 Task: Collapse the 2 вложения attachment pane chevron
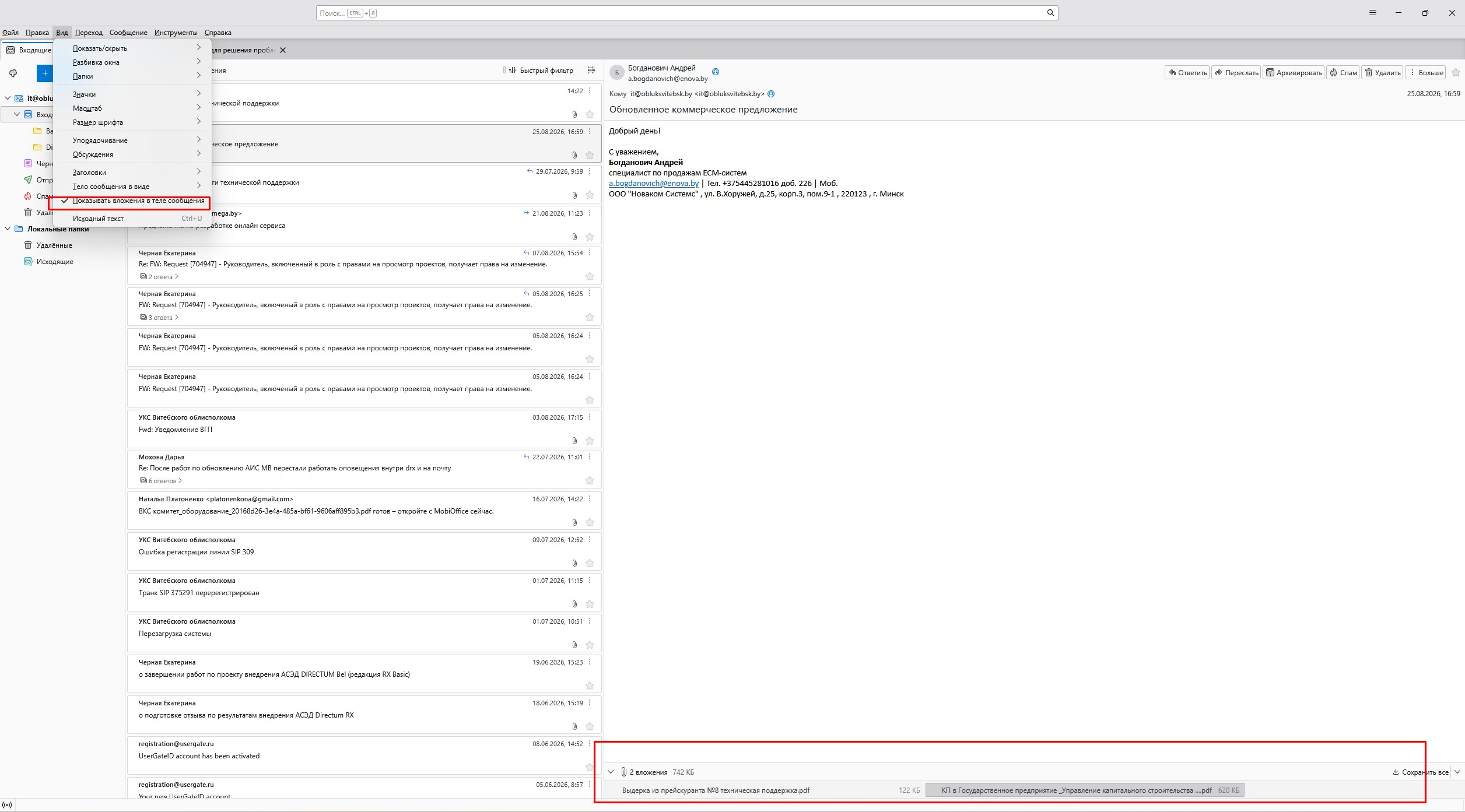(x=611, y=772)
